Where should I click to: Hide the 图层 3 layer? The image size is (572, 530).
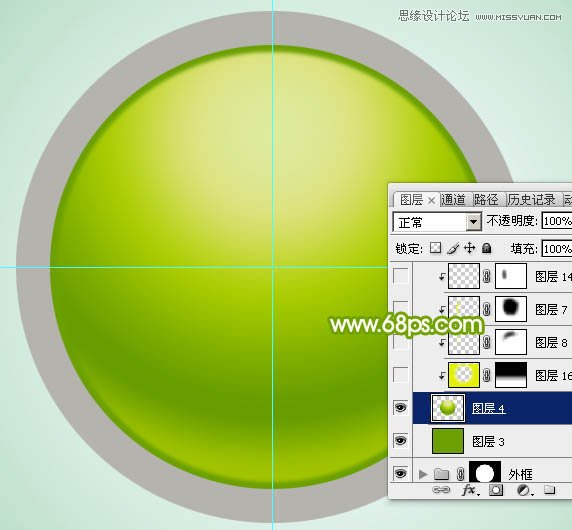401,441
